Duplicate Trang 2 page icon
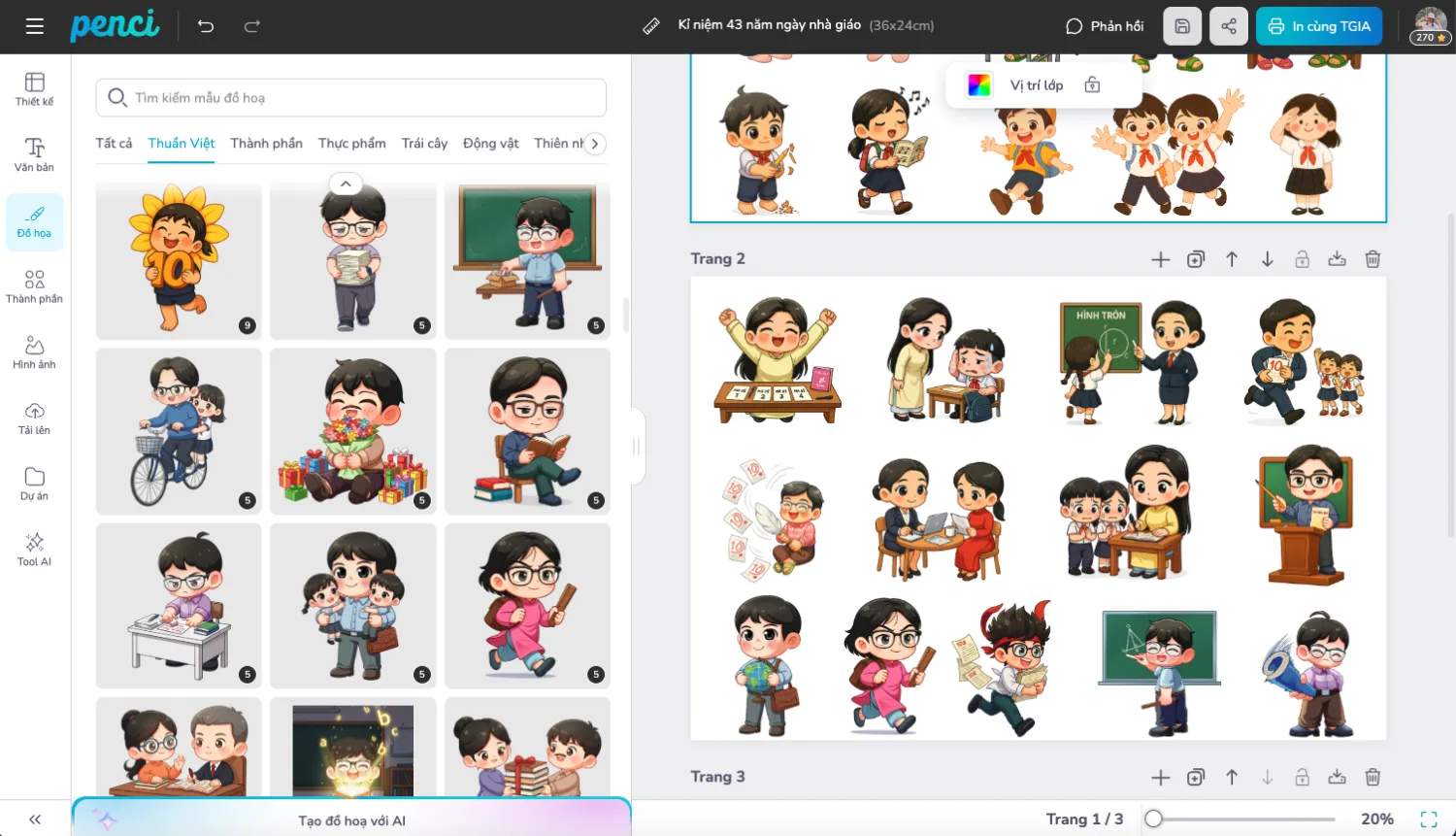 point(1196,259)
